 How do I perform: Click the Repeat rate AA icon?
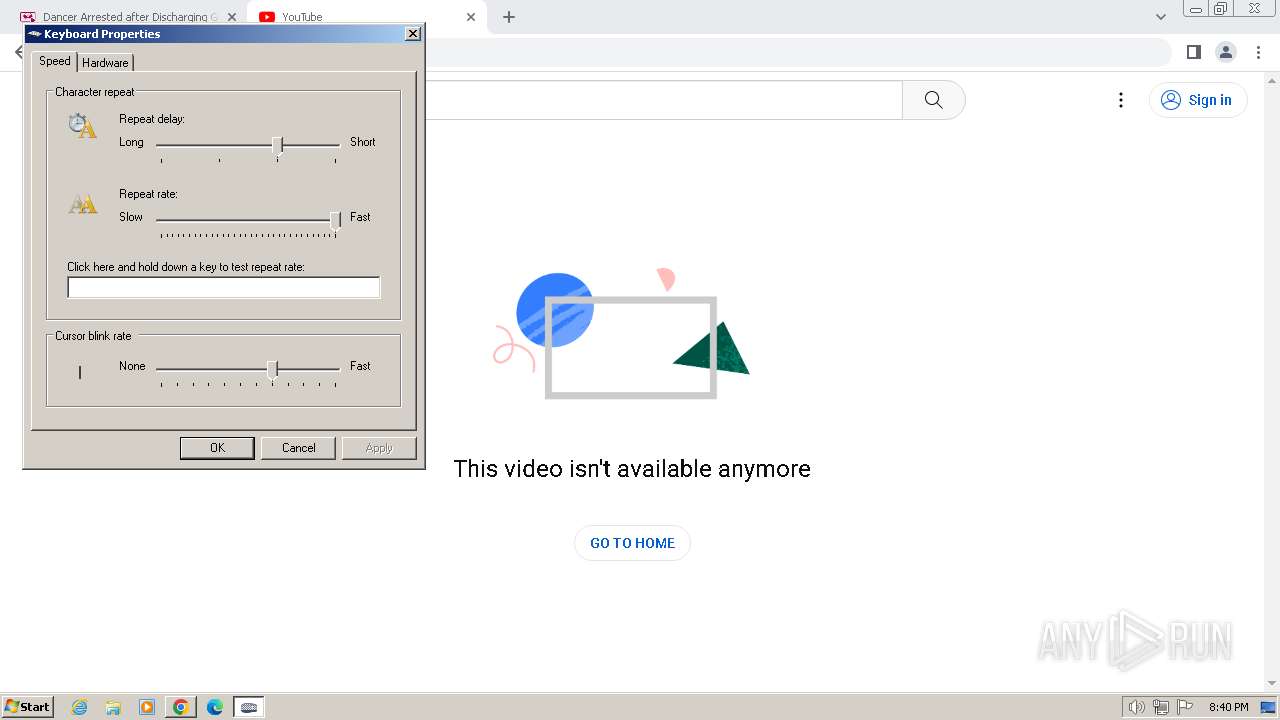tap(82, 204)
